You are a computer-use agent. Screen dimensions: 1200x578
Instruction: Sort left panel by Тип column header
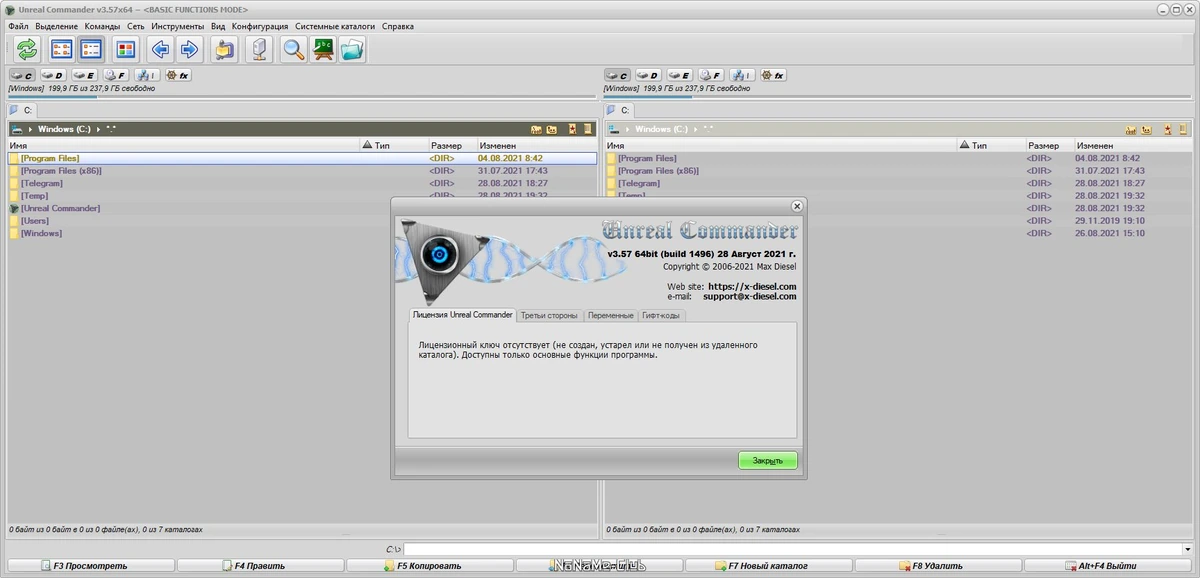(x=395, y=145)
